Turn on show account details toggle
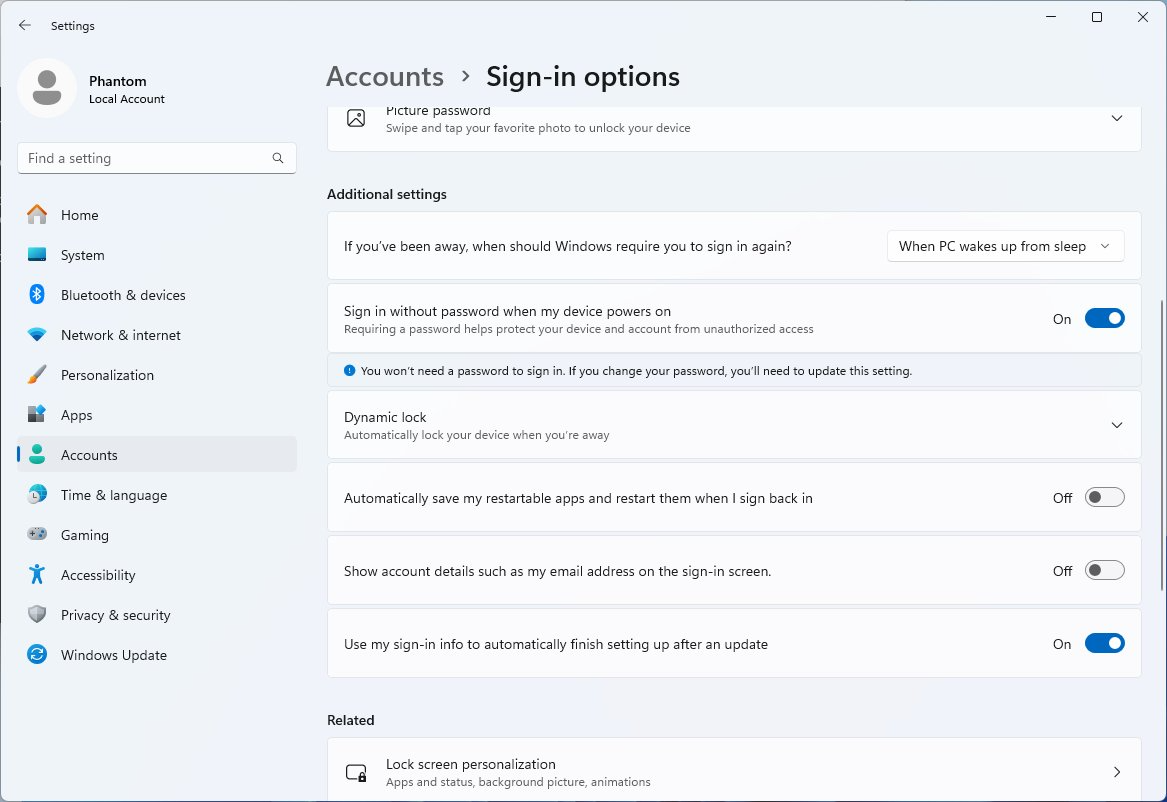This screenshot has width=1167, height=802. click(x=1104, y=571)
